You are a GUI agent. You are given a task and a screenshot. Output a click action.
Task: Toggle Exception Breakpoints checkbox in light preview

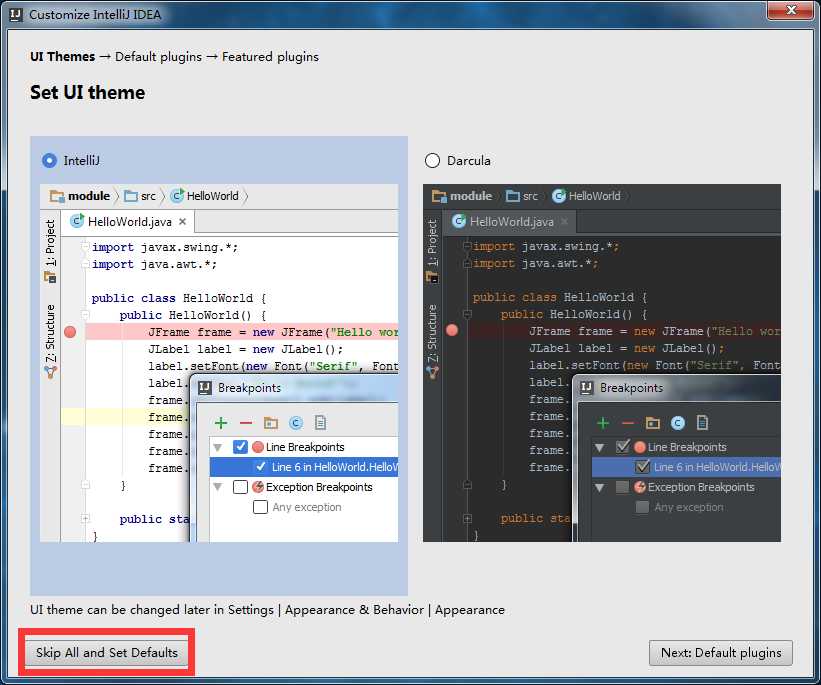[240, 487]
